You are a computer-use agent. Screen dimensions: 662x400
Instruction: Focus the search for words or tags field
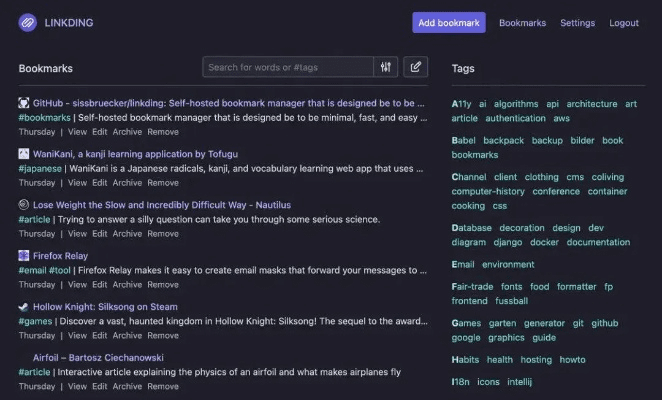(288, 67)
